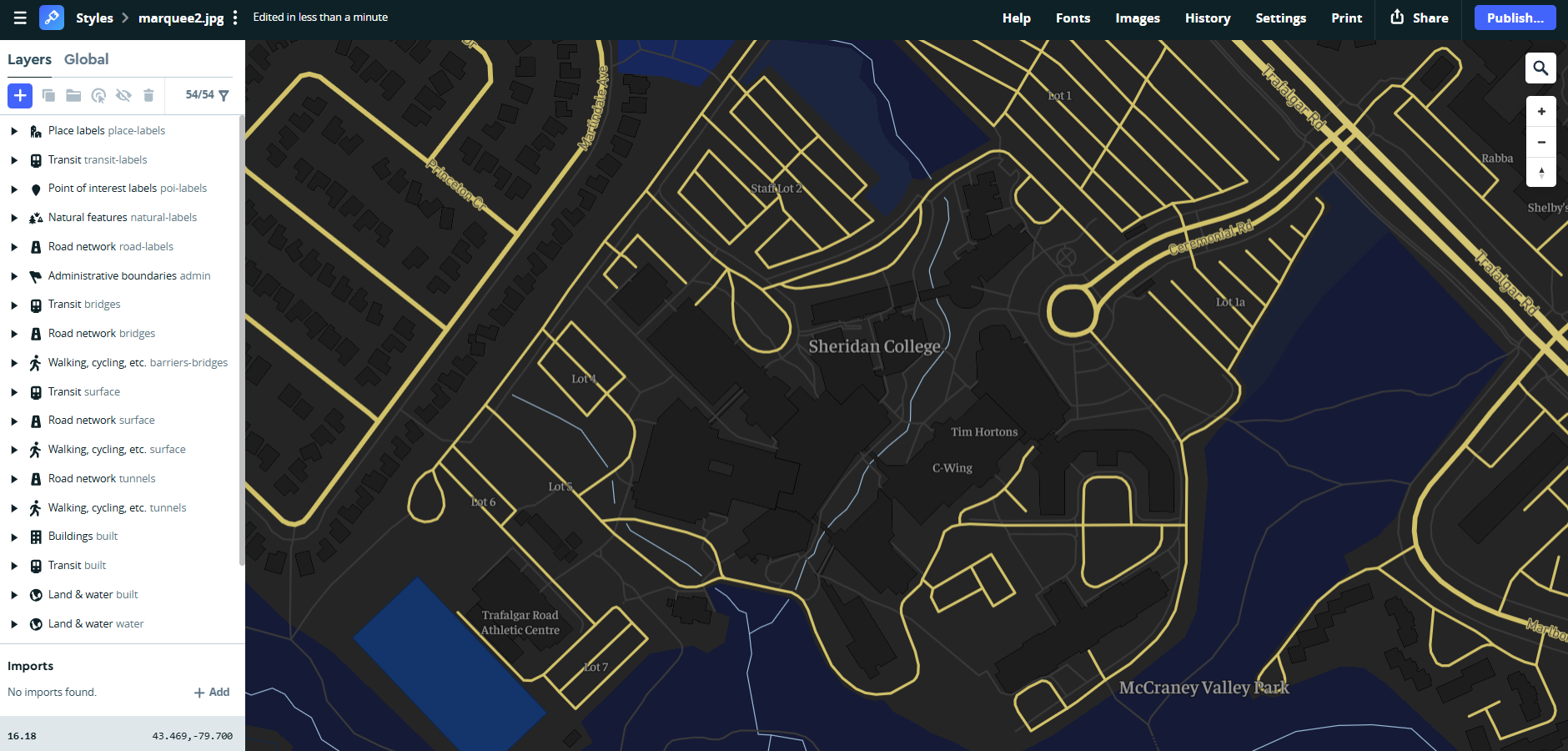Viewport: 1568px width, 751px height.
Task: Zoom in on the map
Action: pyautogui.click(x=1540, y=112)
